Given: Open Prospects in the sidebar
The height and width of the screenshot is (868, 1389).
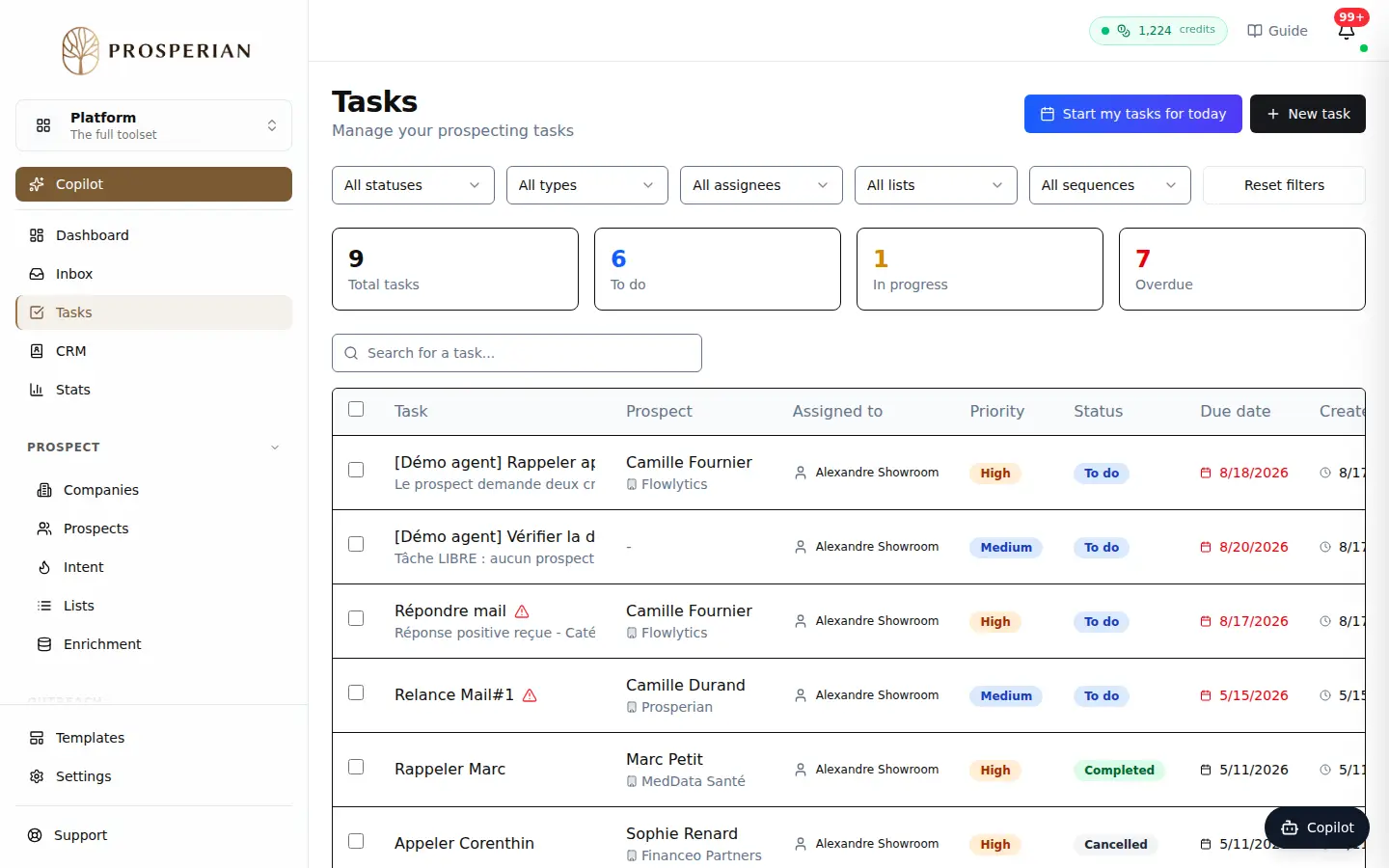Looking at the screenshot, I should tap(157, 529).
